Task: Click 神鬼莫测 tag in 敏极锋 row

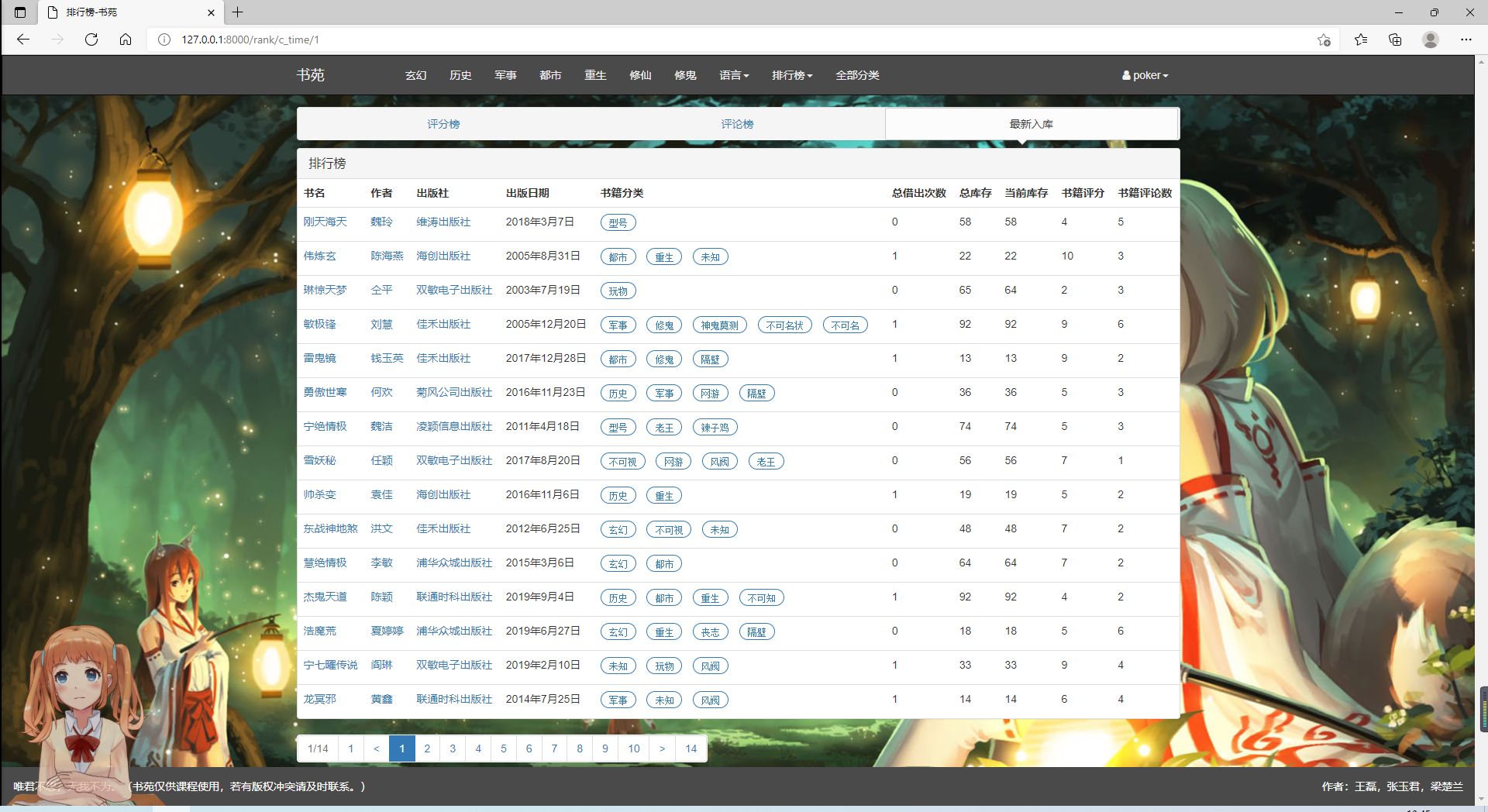Action: click(x=719, y=325)
